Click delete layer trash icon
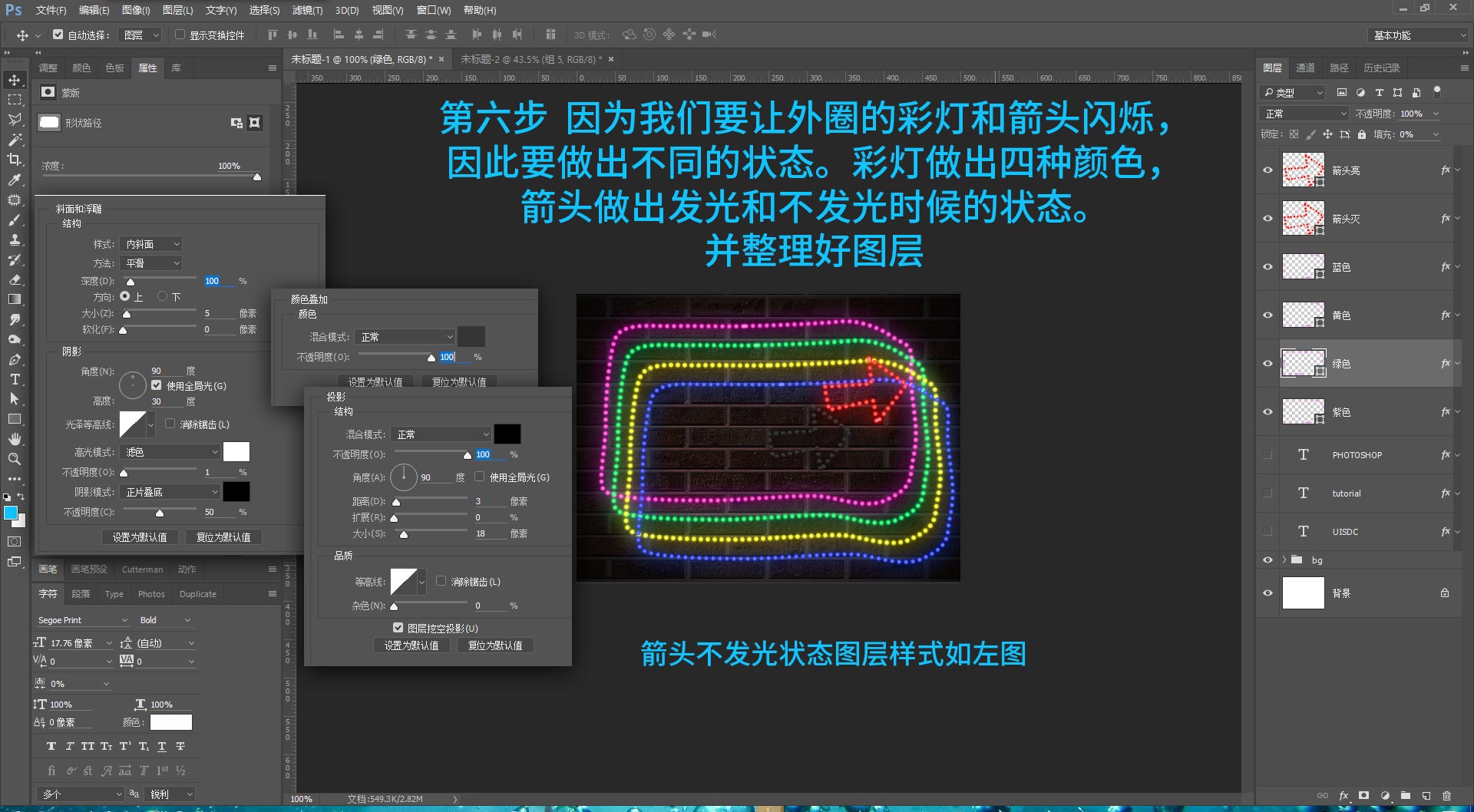This screenshot has width=1474, height=812. pos(1446,796)
